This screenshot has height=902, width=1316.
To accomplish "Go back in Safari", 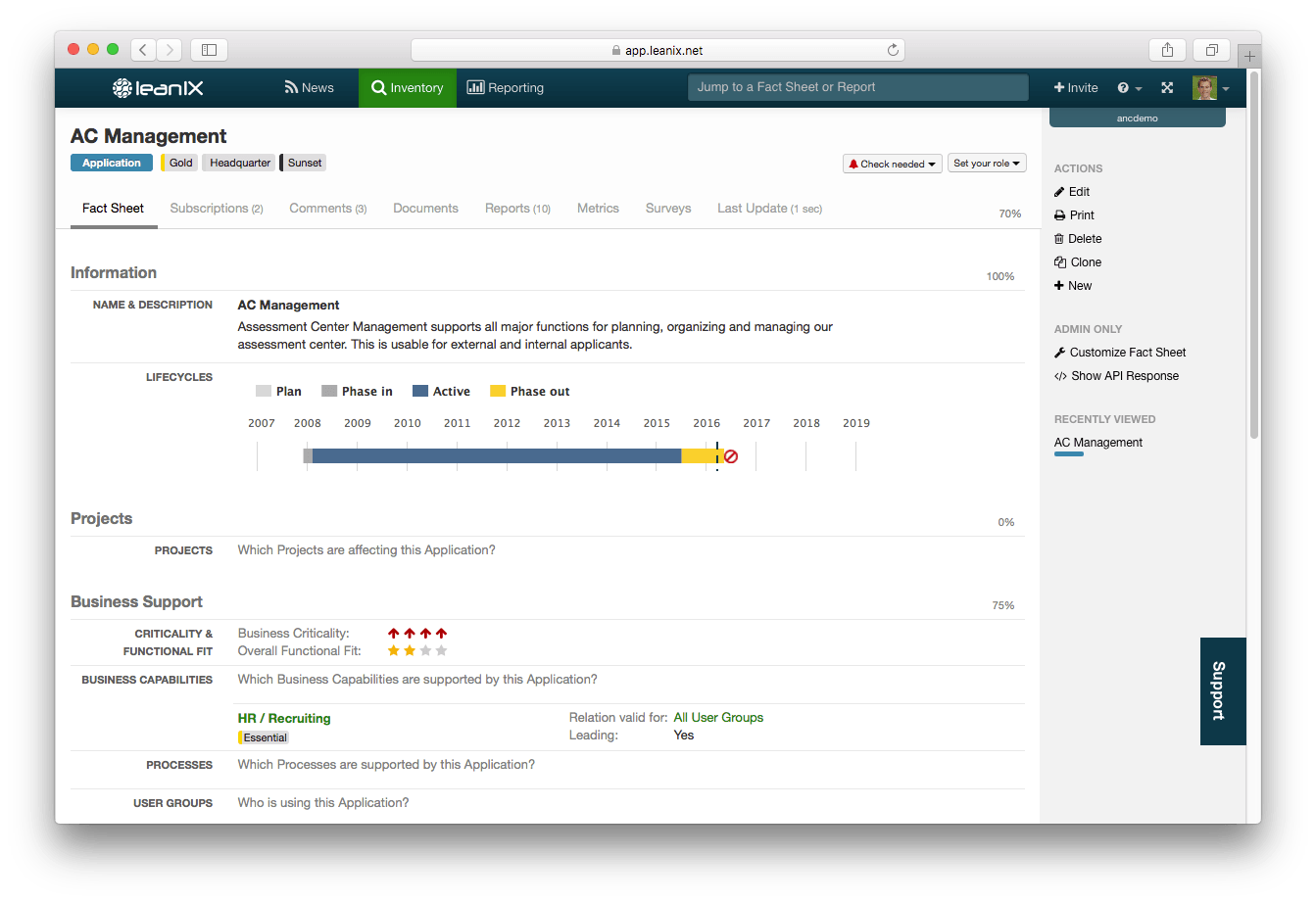I will pyautogui.click(x=143, y=50).
